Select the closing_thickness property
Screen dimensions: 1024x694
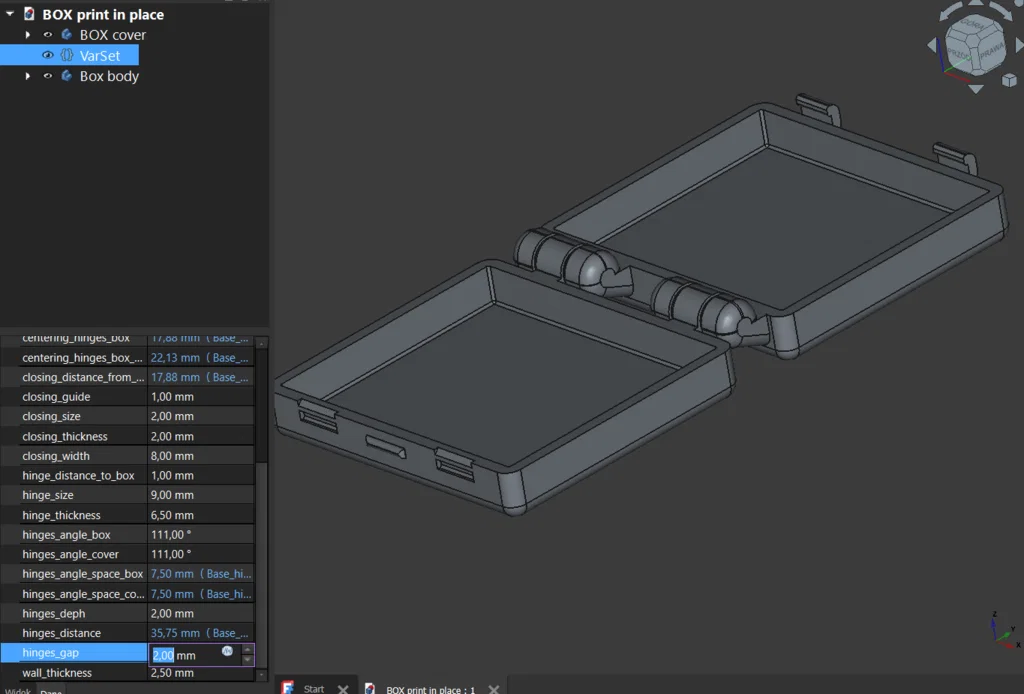pos(65,436)
